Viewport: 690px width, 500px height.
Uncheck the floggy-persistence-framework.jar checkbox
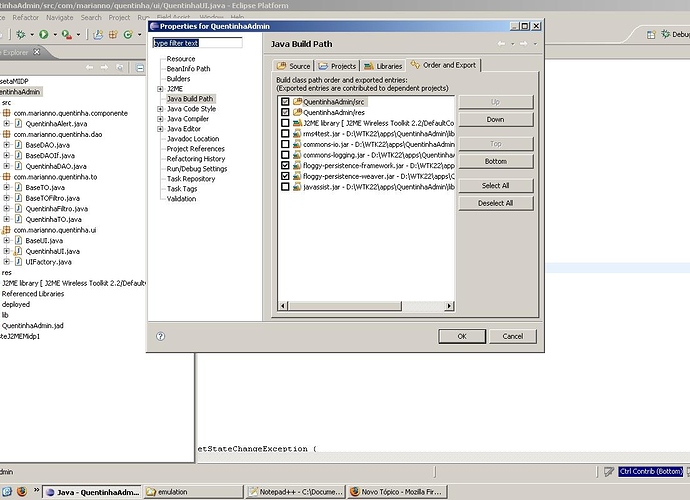[285, 165]
